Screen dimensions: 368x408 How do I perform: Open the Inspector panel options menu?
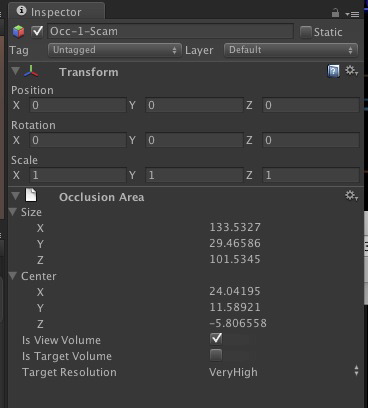(x=353, y=14)
